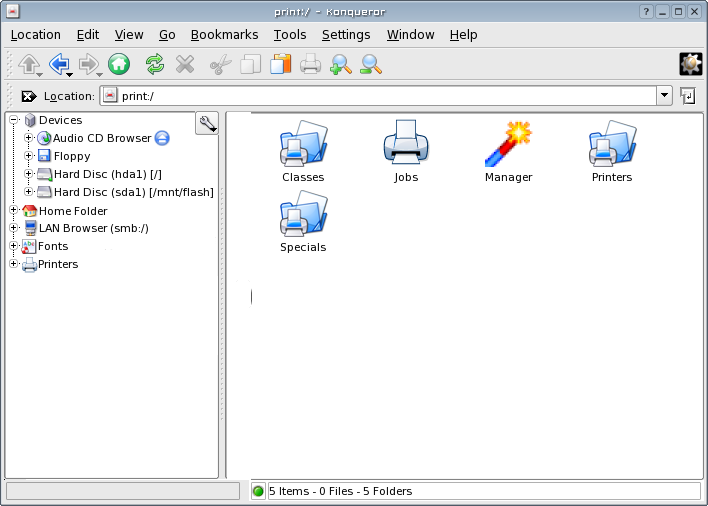
Task: Open the View menu
Action: click(x=129, y=35)
